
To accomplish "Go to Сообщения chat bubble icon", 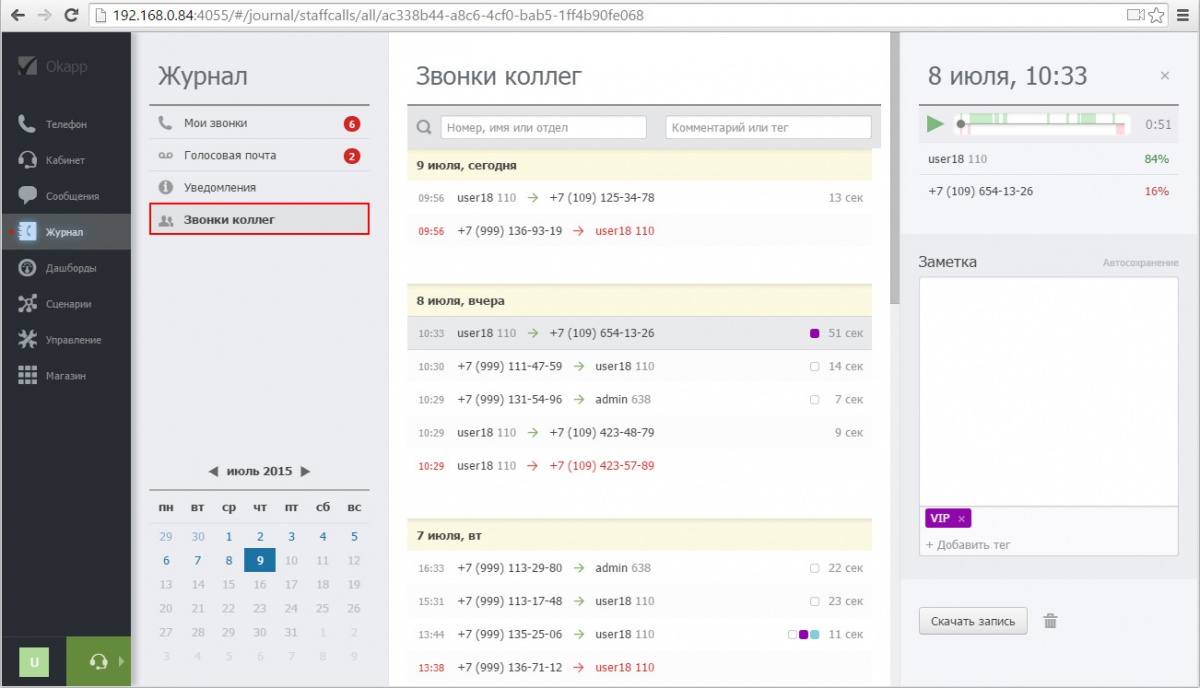I will [x=28, y=196].
